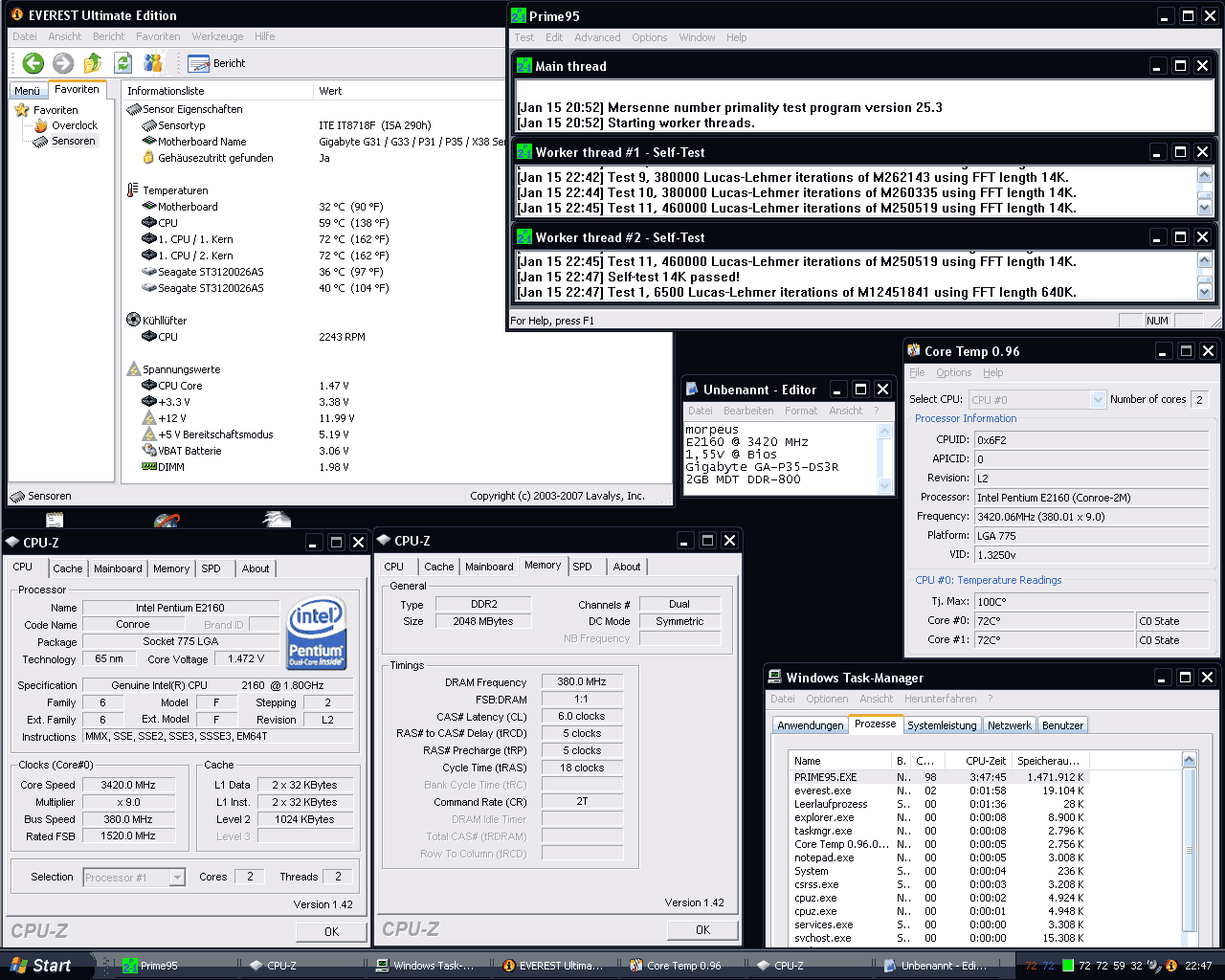The height and width of the screenshot is (980, 1225).
Task: Select the DIMM voltage row icon
Action: coord(149,467)
